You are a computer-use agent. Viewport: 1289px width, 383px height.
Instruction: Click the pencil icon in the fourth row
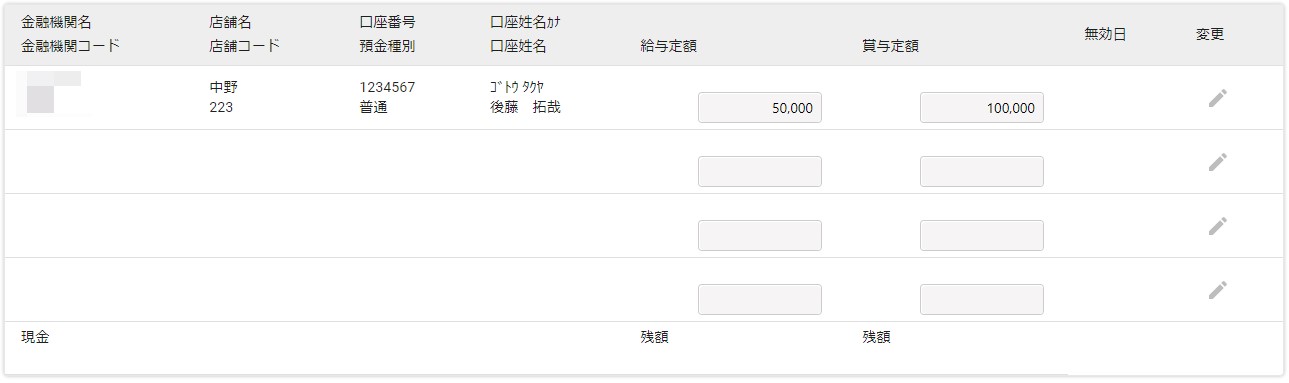[x=1217, y=290]
